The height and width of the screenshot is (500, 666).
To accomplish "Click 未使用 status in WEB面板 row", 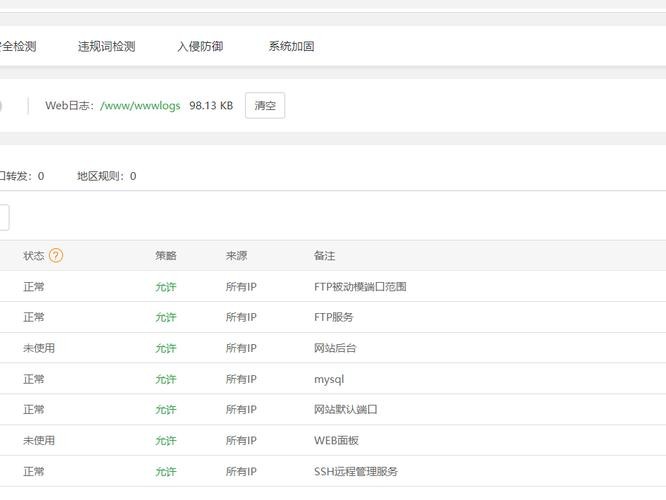I will pos(39,441).
